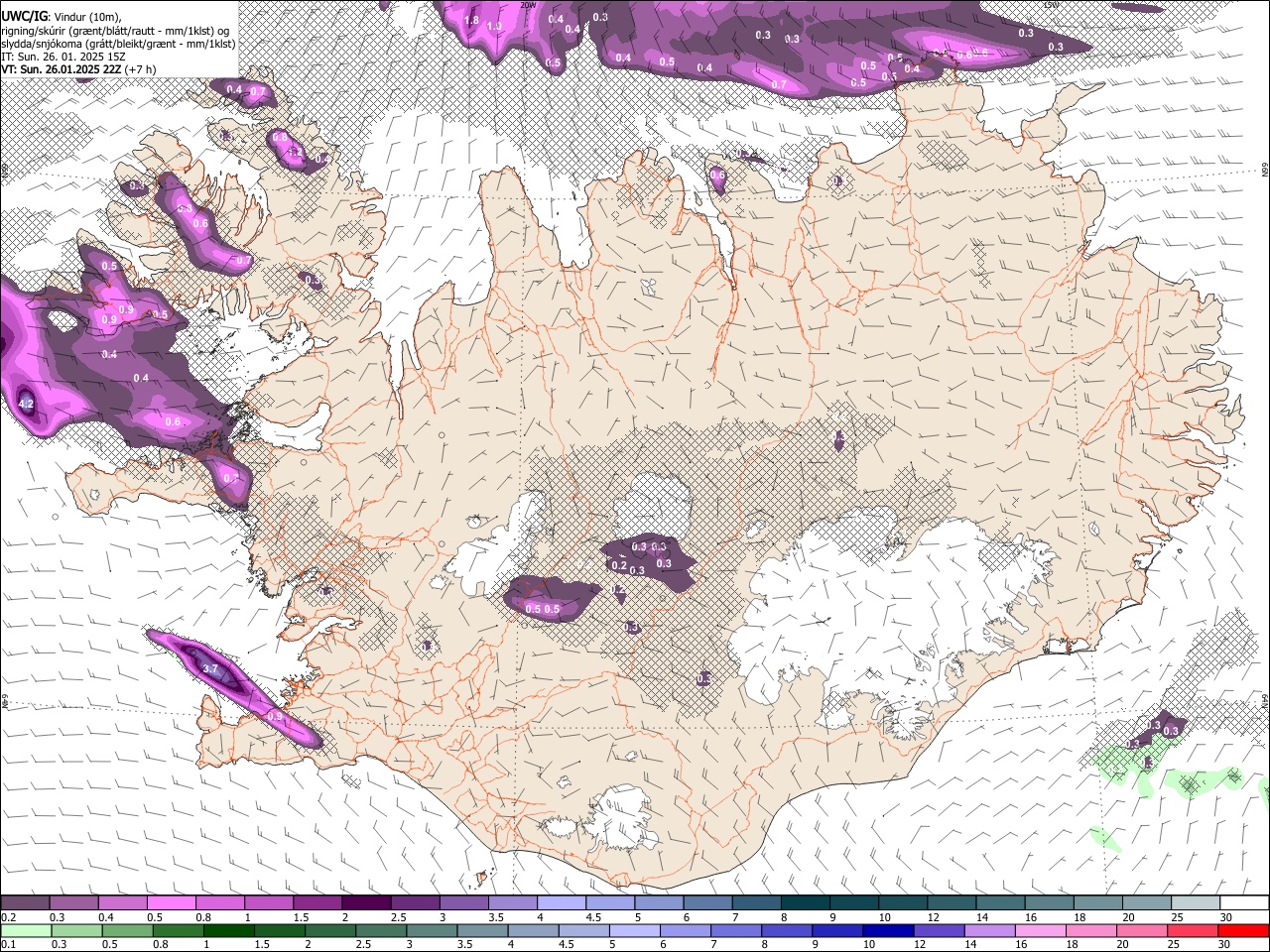Click the 3.7 snowfall value on the map

tap(210, 669)
